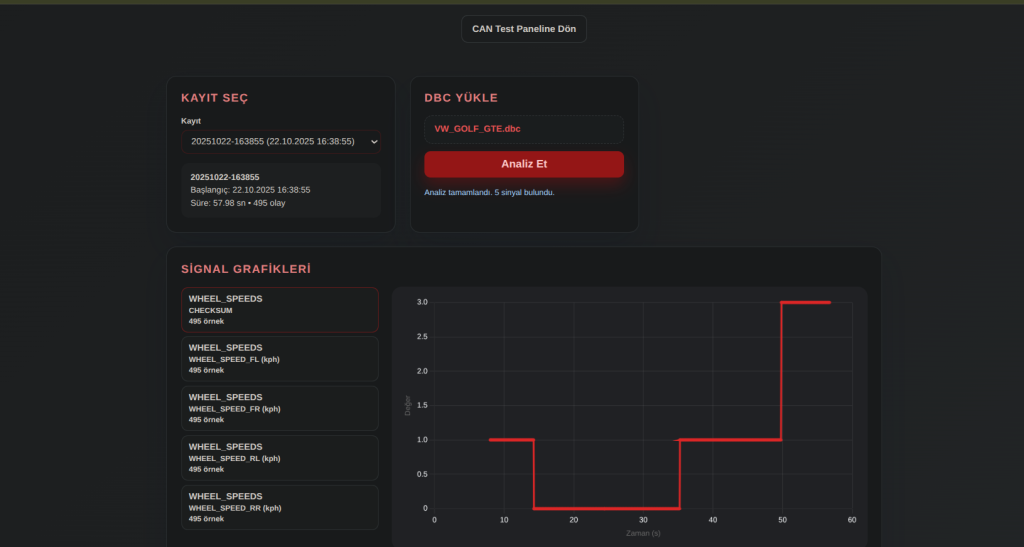This screenshot has width=1024, height=547.
Task: Open the WHEEL_SPEED_RR signal graph
Action: tap(280, 507)
